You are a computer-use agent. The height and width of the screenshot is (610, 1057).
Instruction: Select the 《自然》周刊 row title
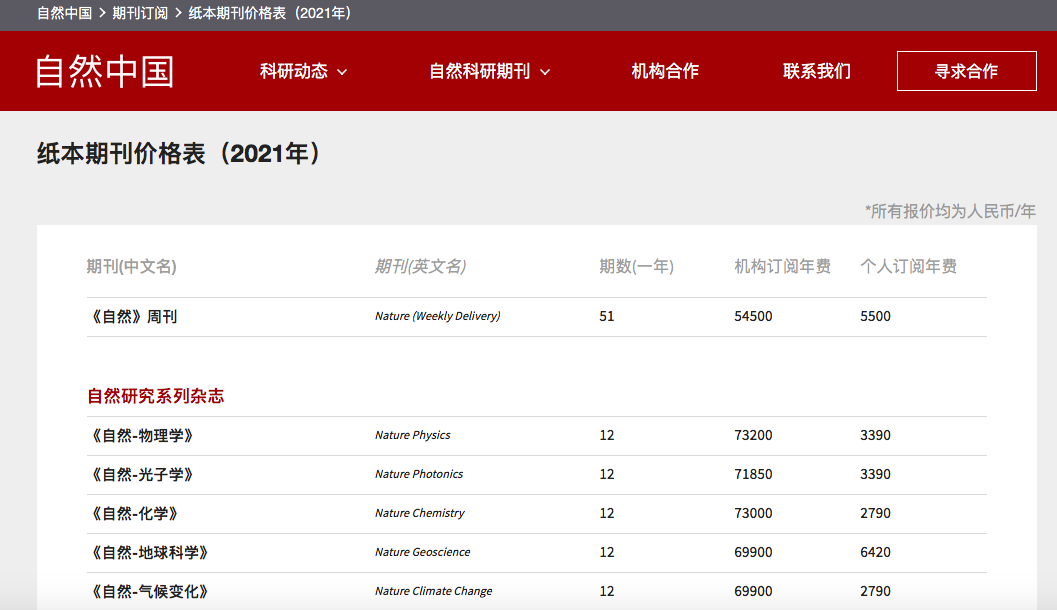coord(133,316)
